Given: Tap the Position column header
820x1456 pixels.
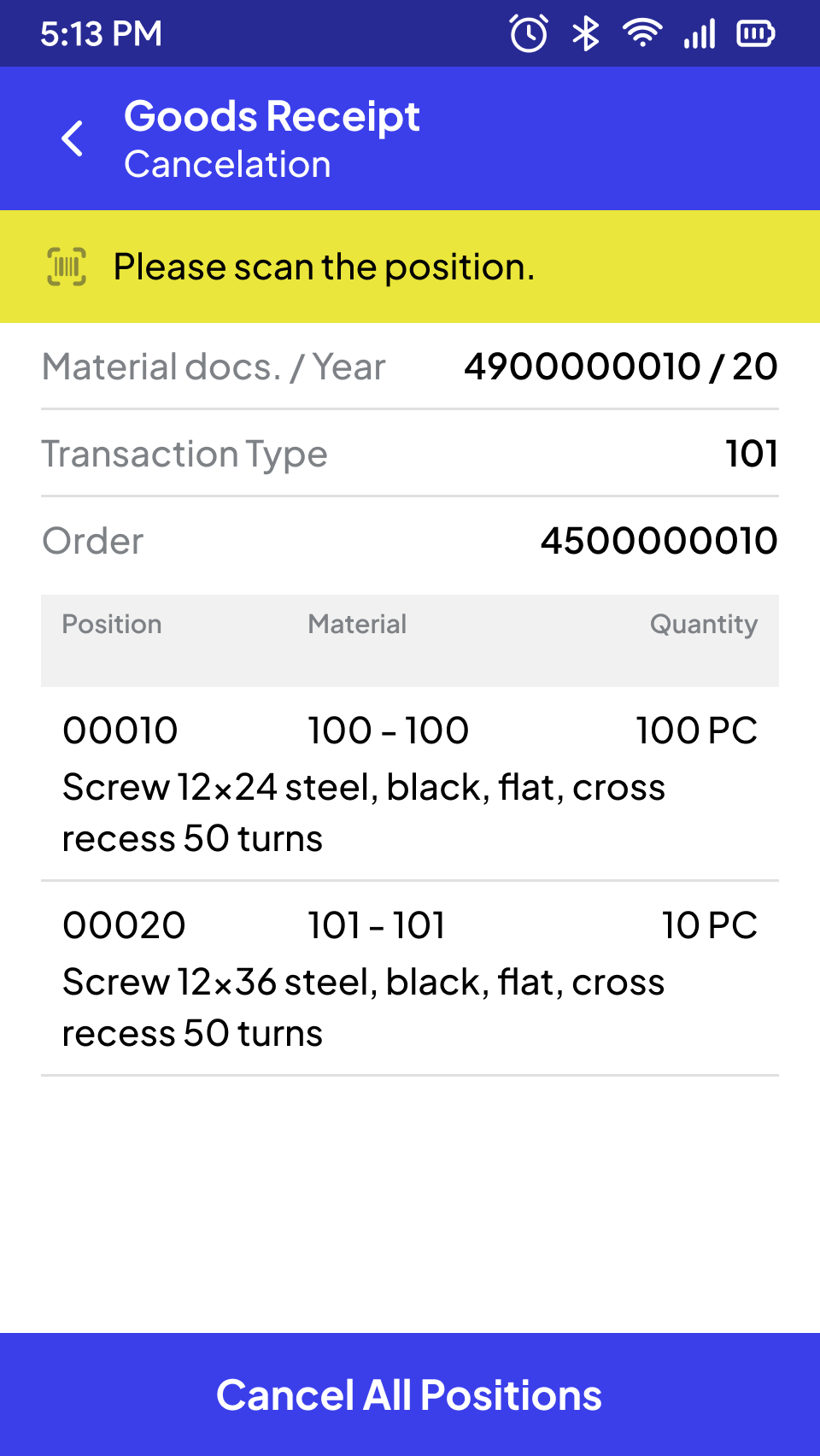Looking at the screenshot, I should (112, 624).
